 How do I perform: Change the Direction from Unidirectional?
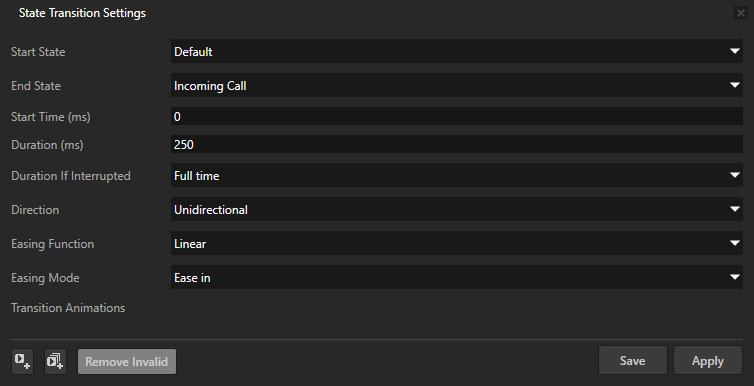457,210
